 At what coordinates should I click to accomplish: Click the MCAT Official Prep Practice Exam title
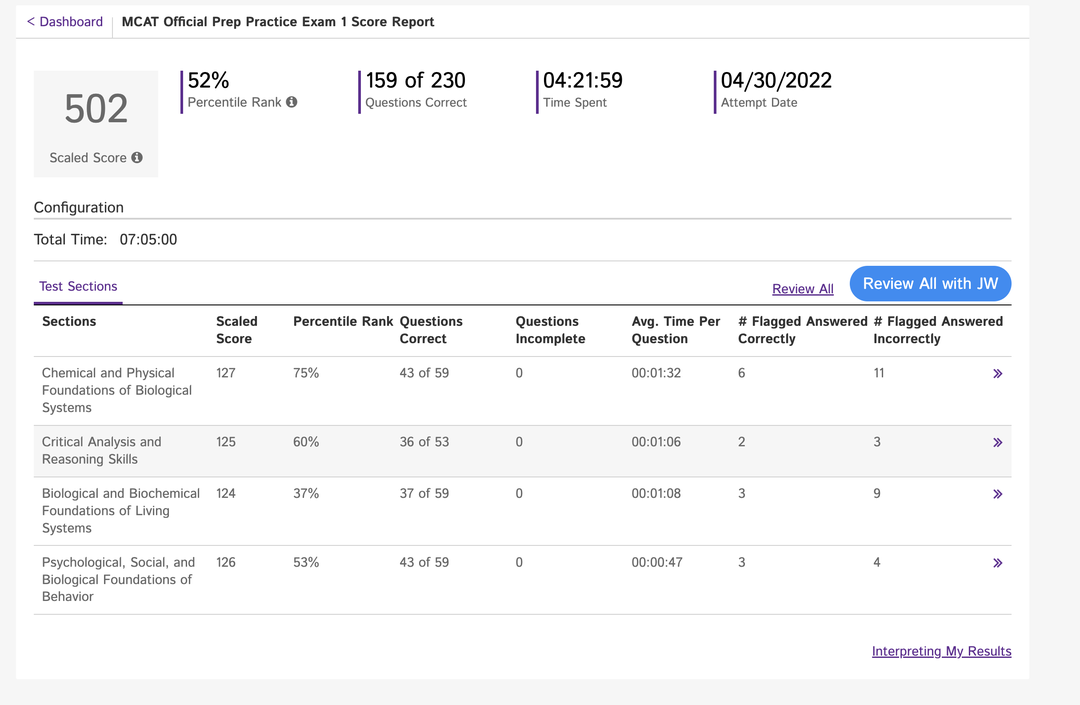click(278, 22)
